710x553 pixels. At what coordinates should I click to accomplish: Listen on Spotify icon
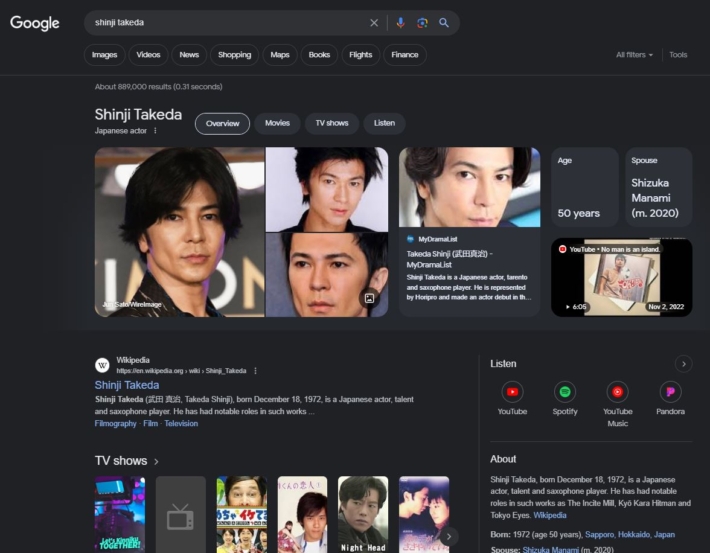[565, 392]
